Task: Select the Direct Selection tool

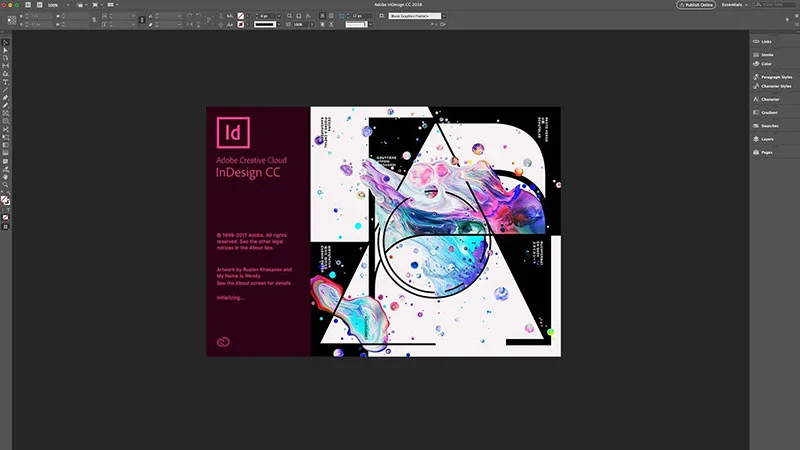Action: click(x=6, y=50)
